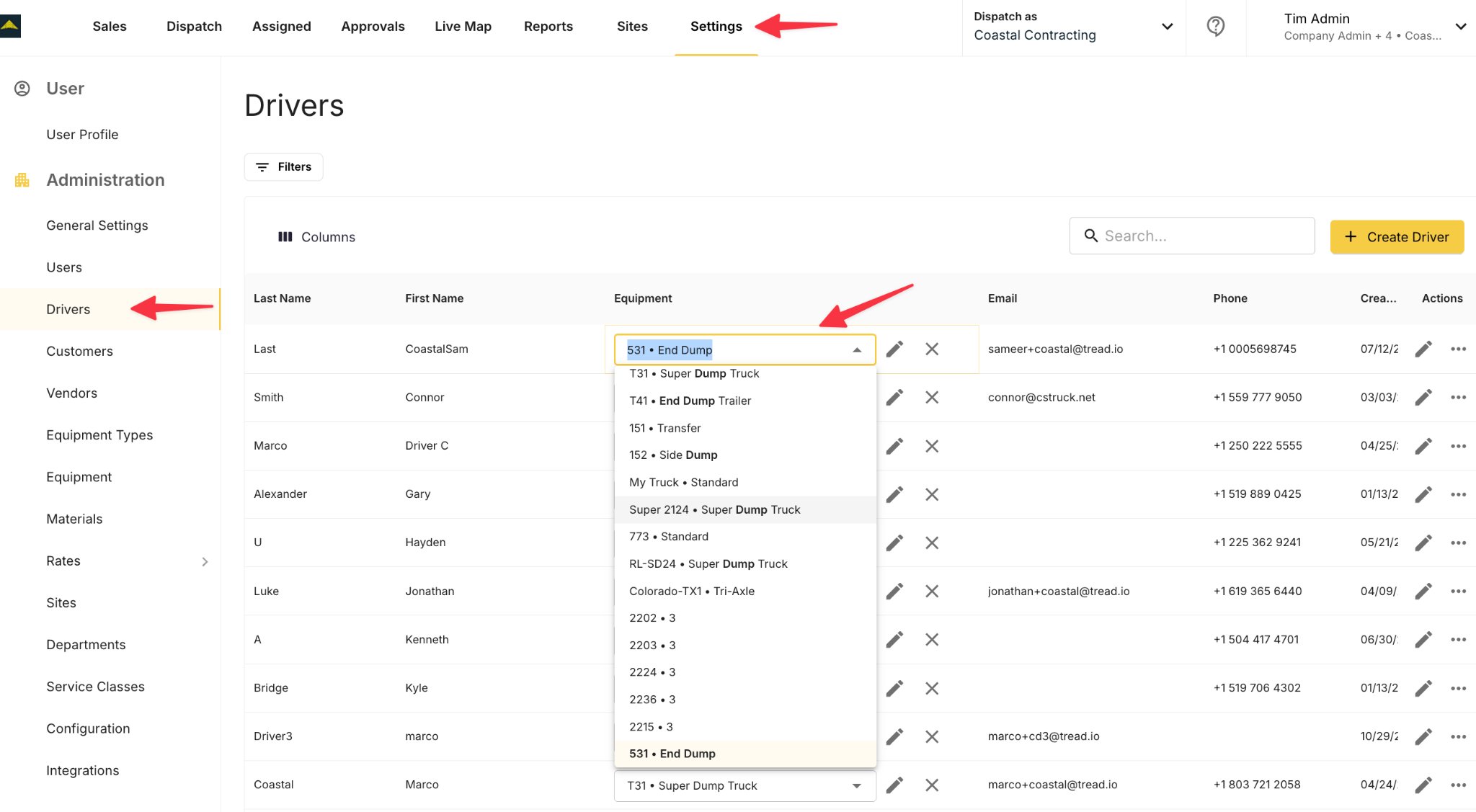Open the Reports tab
1476x812 pixels.
(x=548, y=27)
